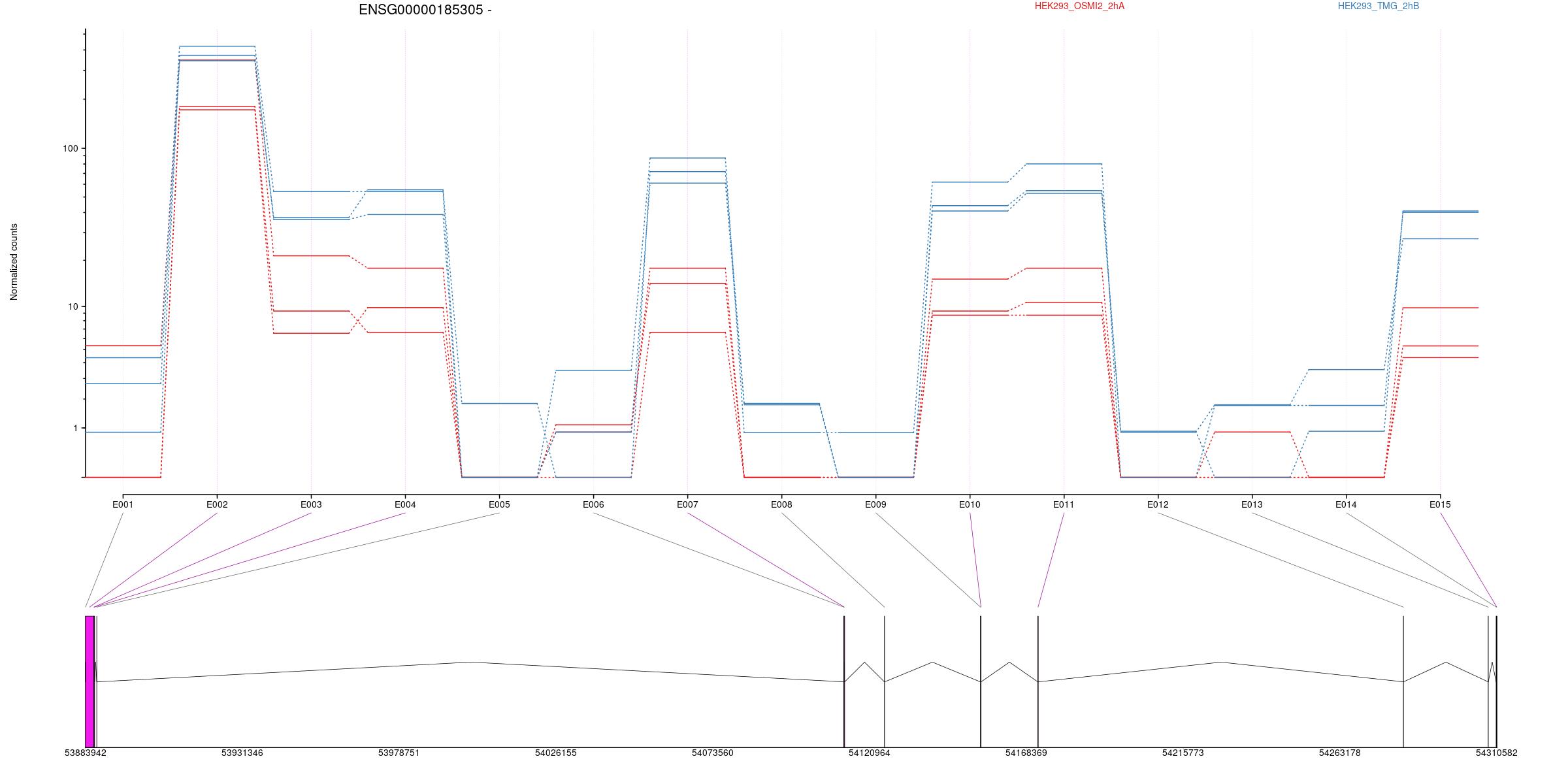
Task: Click genomic coordinate 54120964
Action: (870, 753)
